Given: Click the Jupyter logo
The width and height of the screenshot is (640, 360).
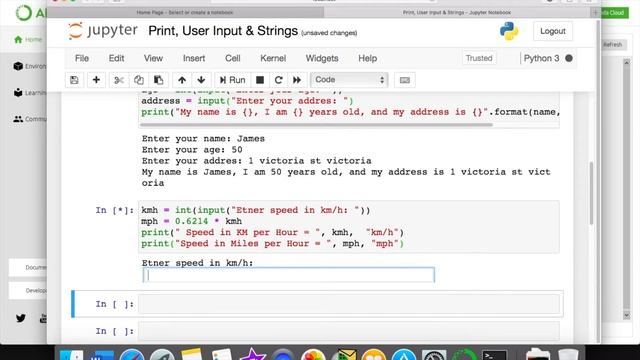Looking at the screenshot, I should (103, 31).
